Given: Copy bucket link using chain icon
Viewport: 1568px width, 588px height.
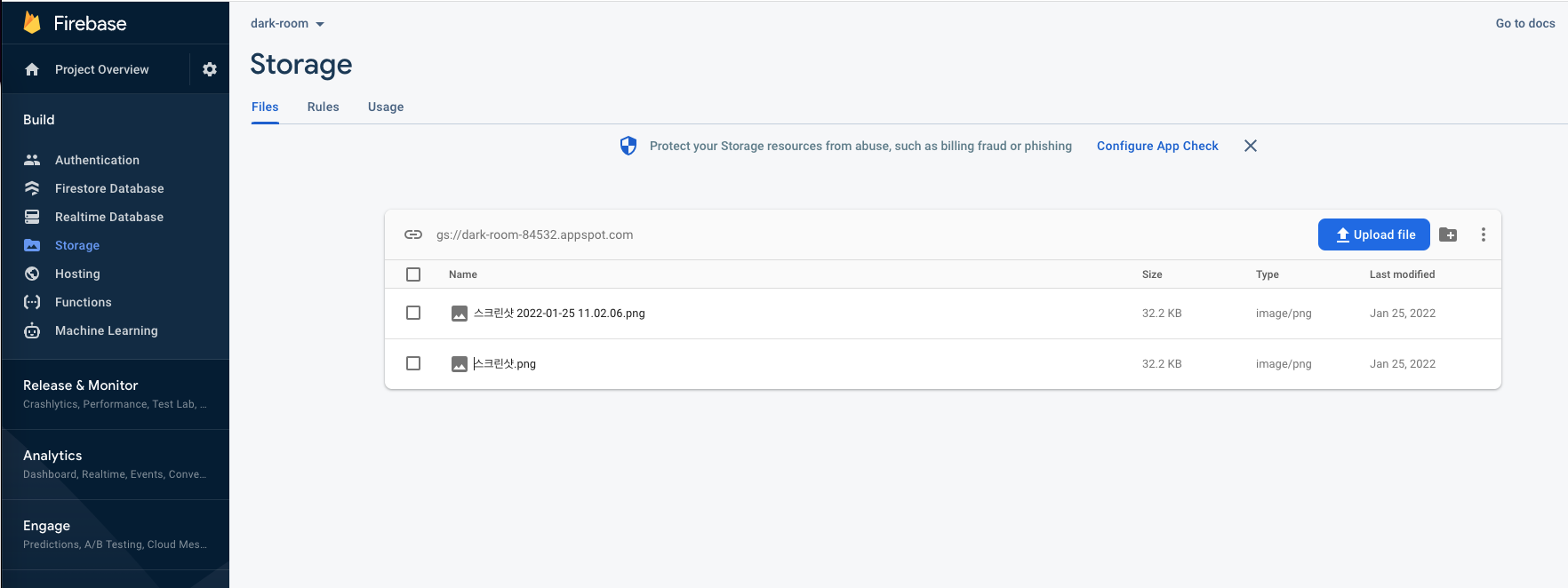Looking at the screenshot, I should coord(413,234).
